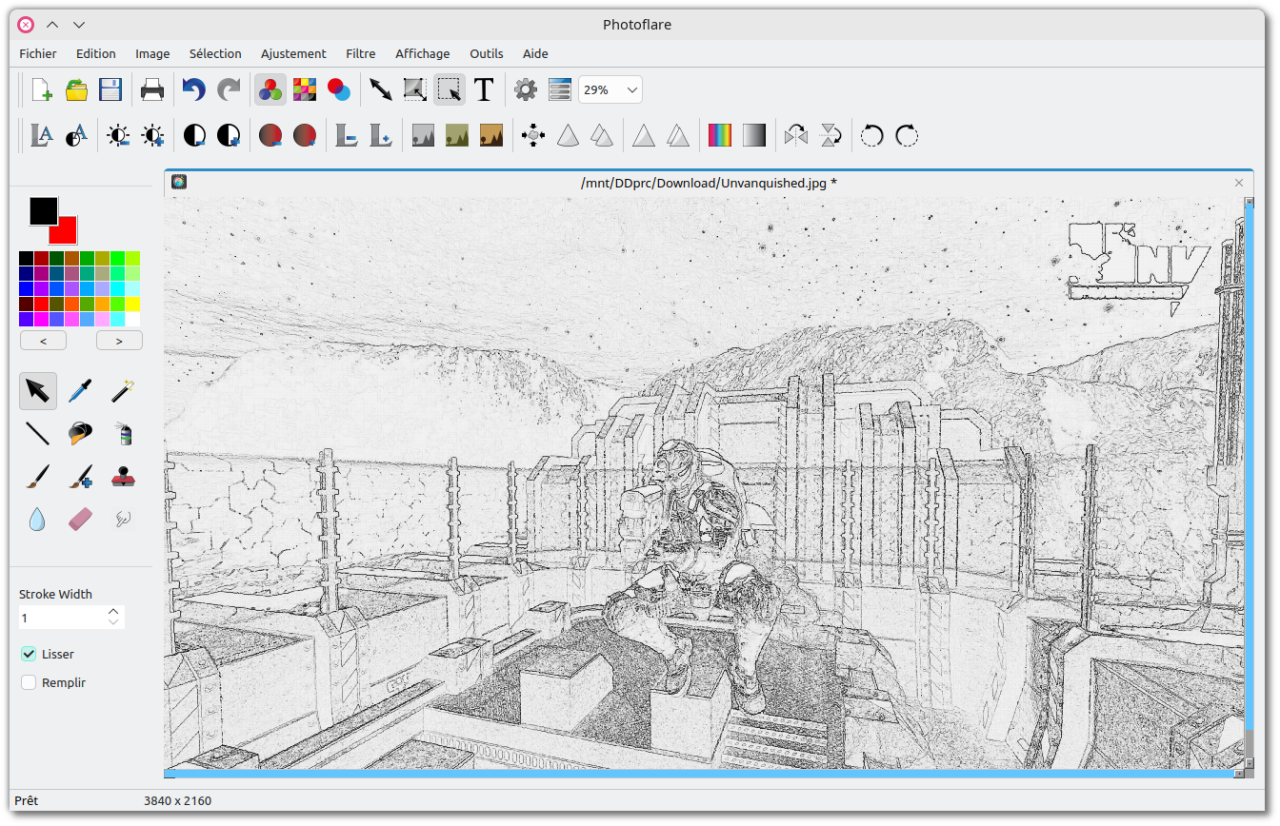Decrease saturation with red circle minus icon
The height and width of the screenshot is (826, 1280).
click(x=270, y=135)
